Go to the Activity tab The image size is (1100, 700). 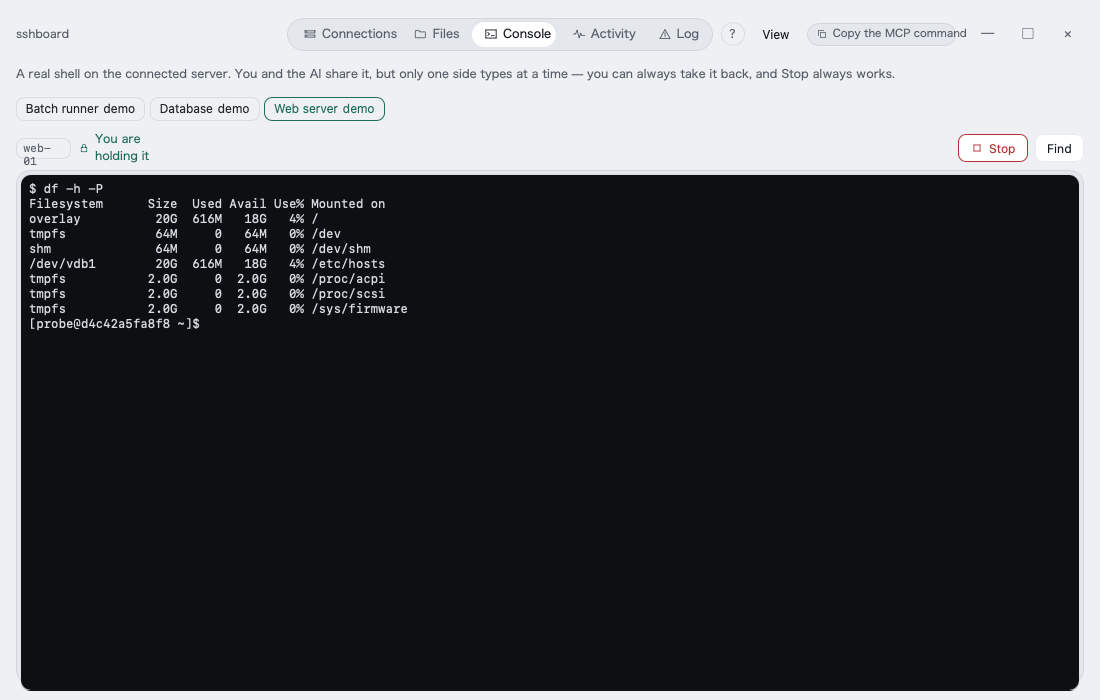point(604,34)
